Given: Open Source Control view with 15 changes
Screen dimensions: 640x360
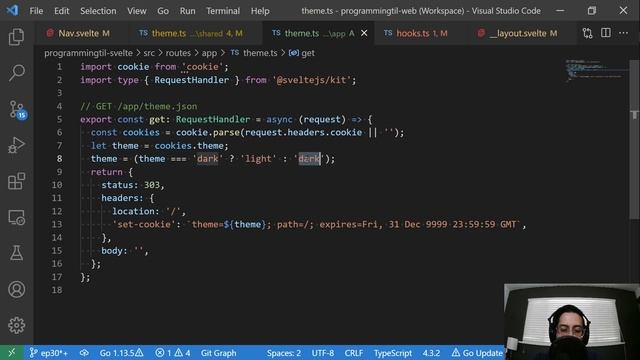Looking at the screenshot, I should 17,109.
